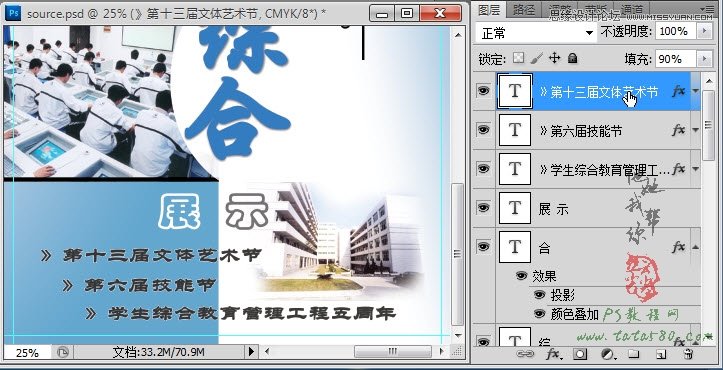Click the 颜色叠加 effect entry
This screenshot has width=723, height=370.
(x=575, y=315)
